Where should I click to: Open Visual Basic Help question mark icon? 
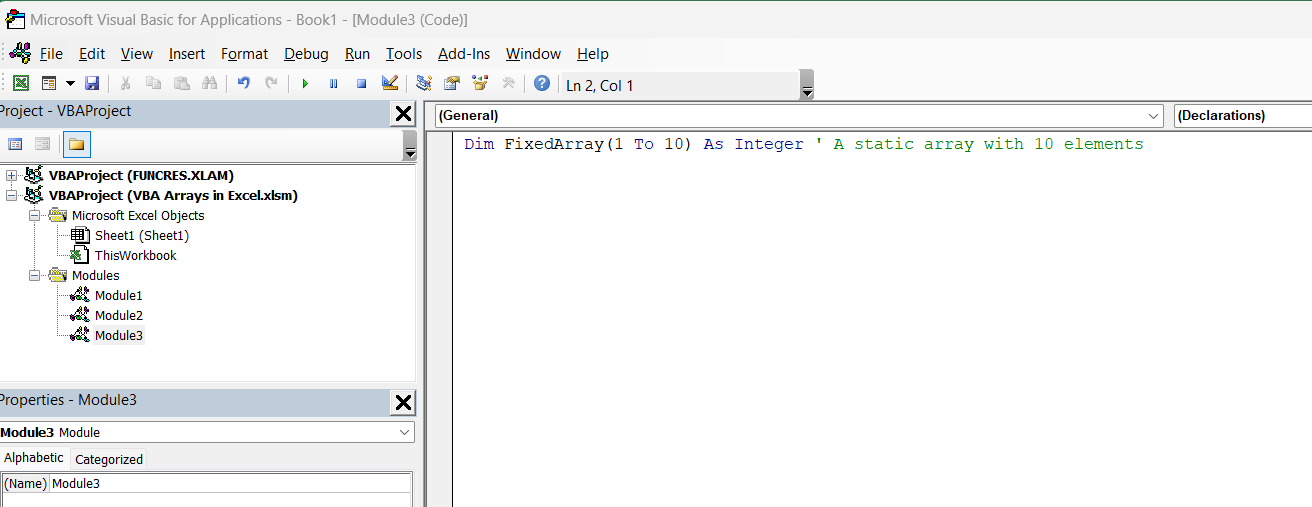pos(542,84)
